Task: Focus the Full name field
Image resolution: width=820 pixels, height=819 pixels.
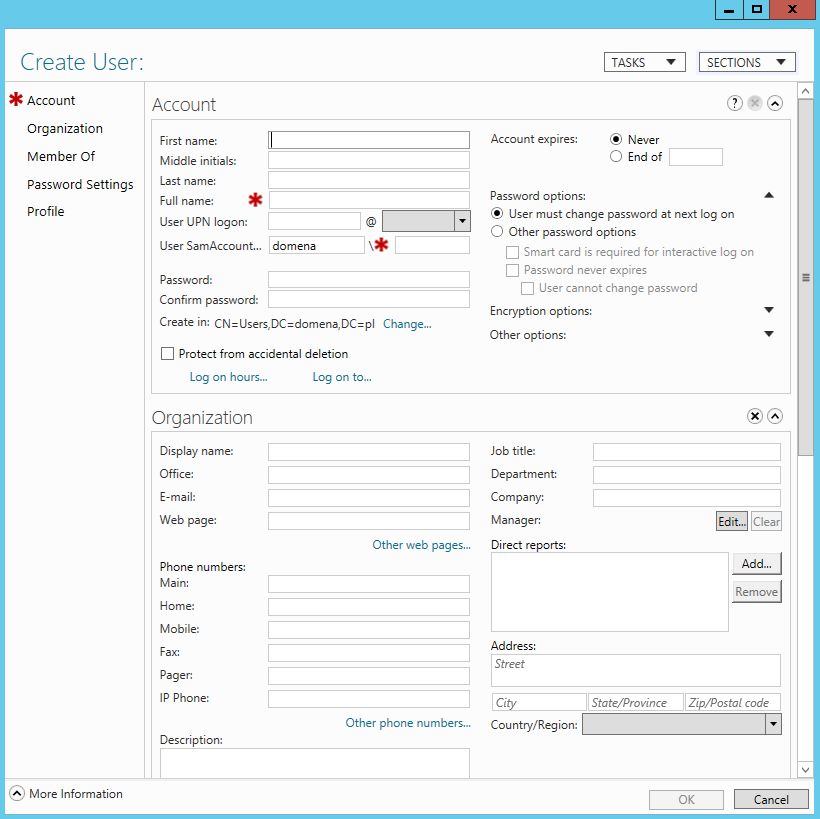Action: point(369,200)
